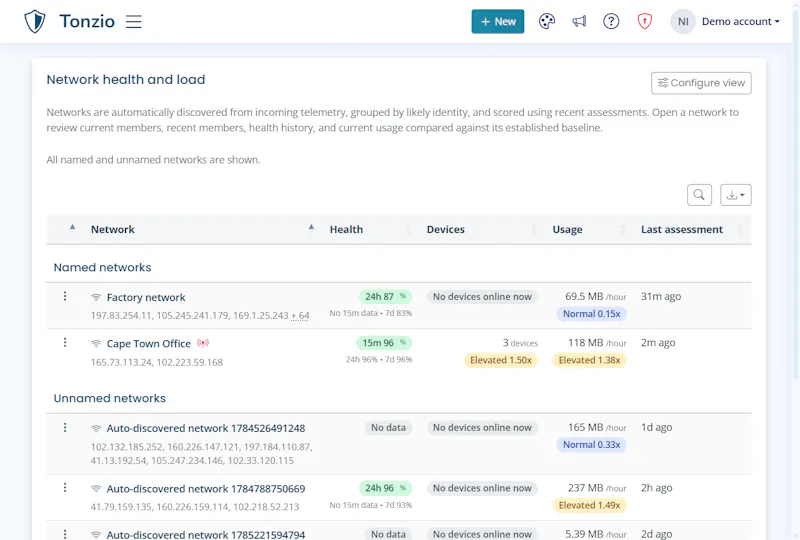Image resolution: width=800 pixels, height=540 pixels.
Task: Open actions menu for network 1784788750669
Action: click(65, 487)
